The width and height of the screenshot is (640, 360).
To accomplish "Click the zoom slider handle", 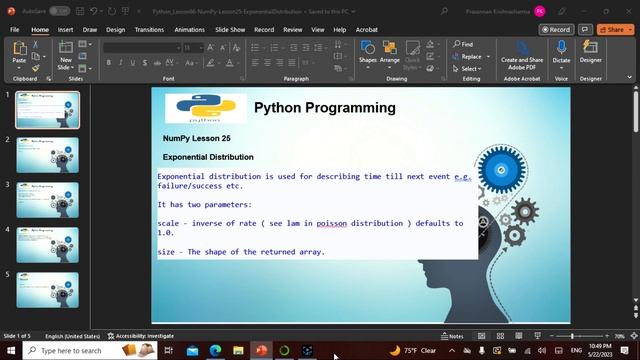I will [x=572, y=336].
